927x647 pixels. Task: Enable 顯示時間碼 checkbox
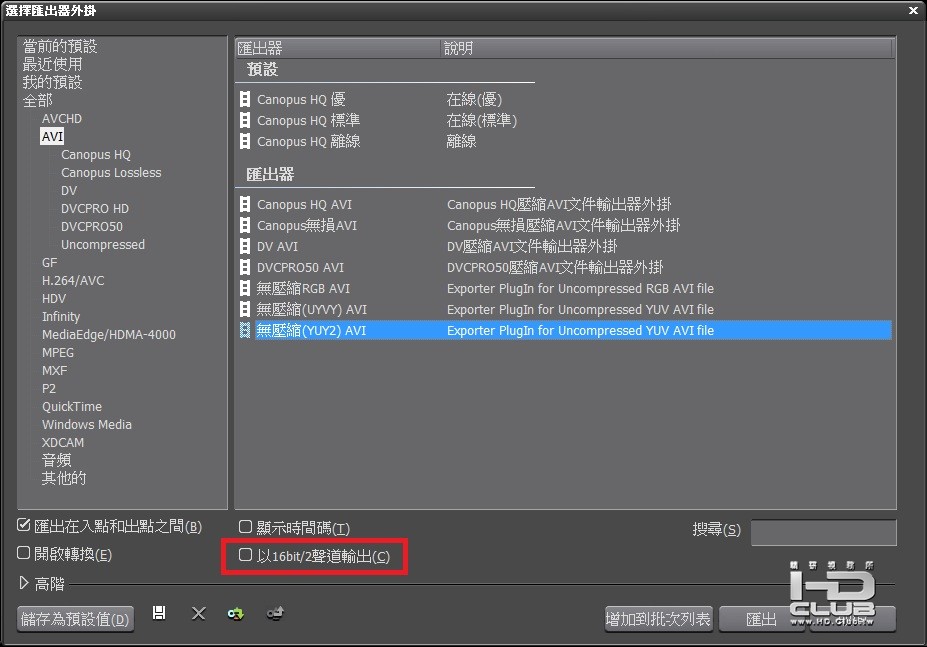pyautogui.click(x=245, y=526)
